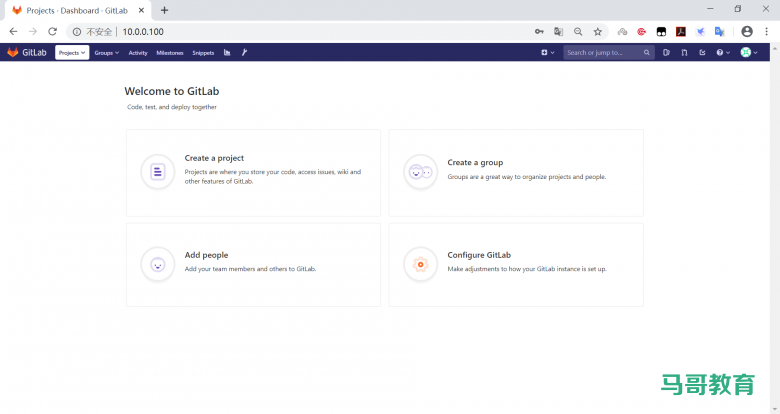
Task: Click the GitLab logo in navbar
Action: [x=27, y=52]
